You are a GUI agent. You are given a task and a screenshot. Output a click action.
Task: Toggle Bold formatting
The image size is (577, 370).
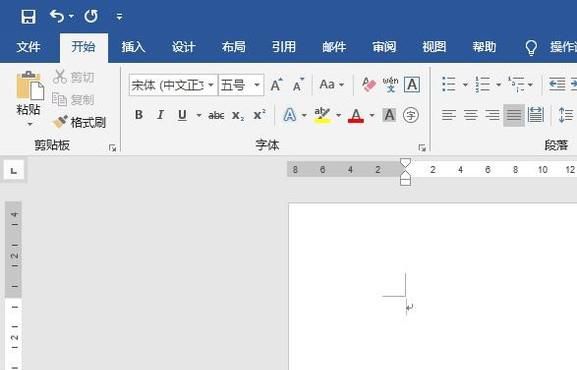[x=139, y=115]
